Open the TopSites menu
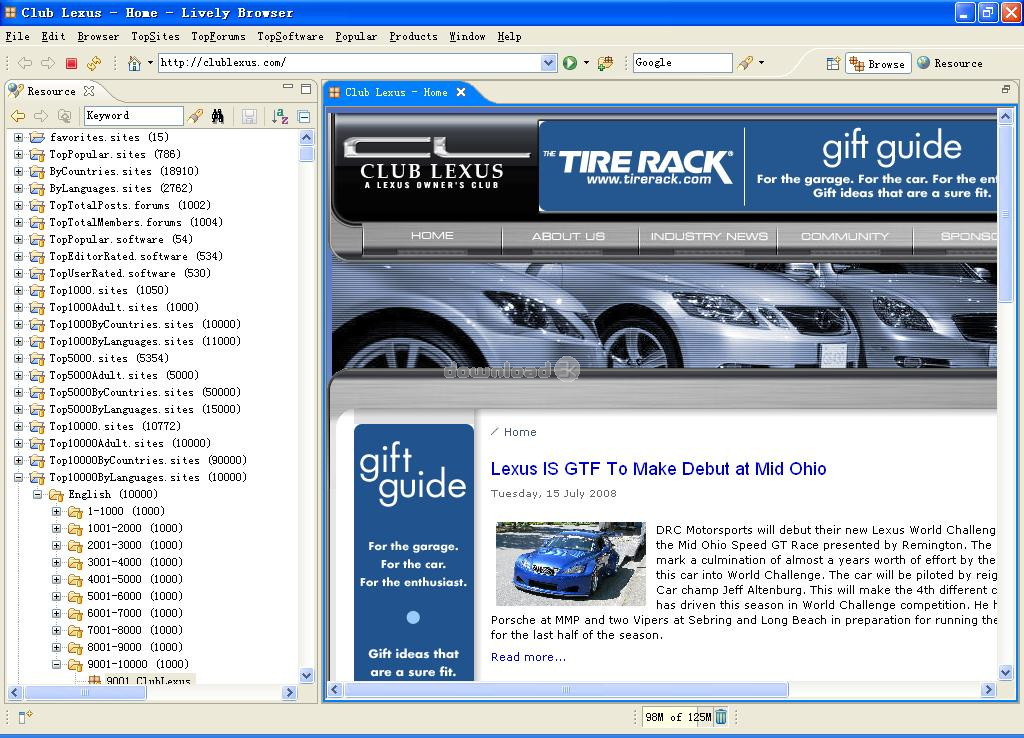1024x738 pixels. [x=155, y=37]
